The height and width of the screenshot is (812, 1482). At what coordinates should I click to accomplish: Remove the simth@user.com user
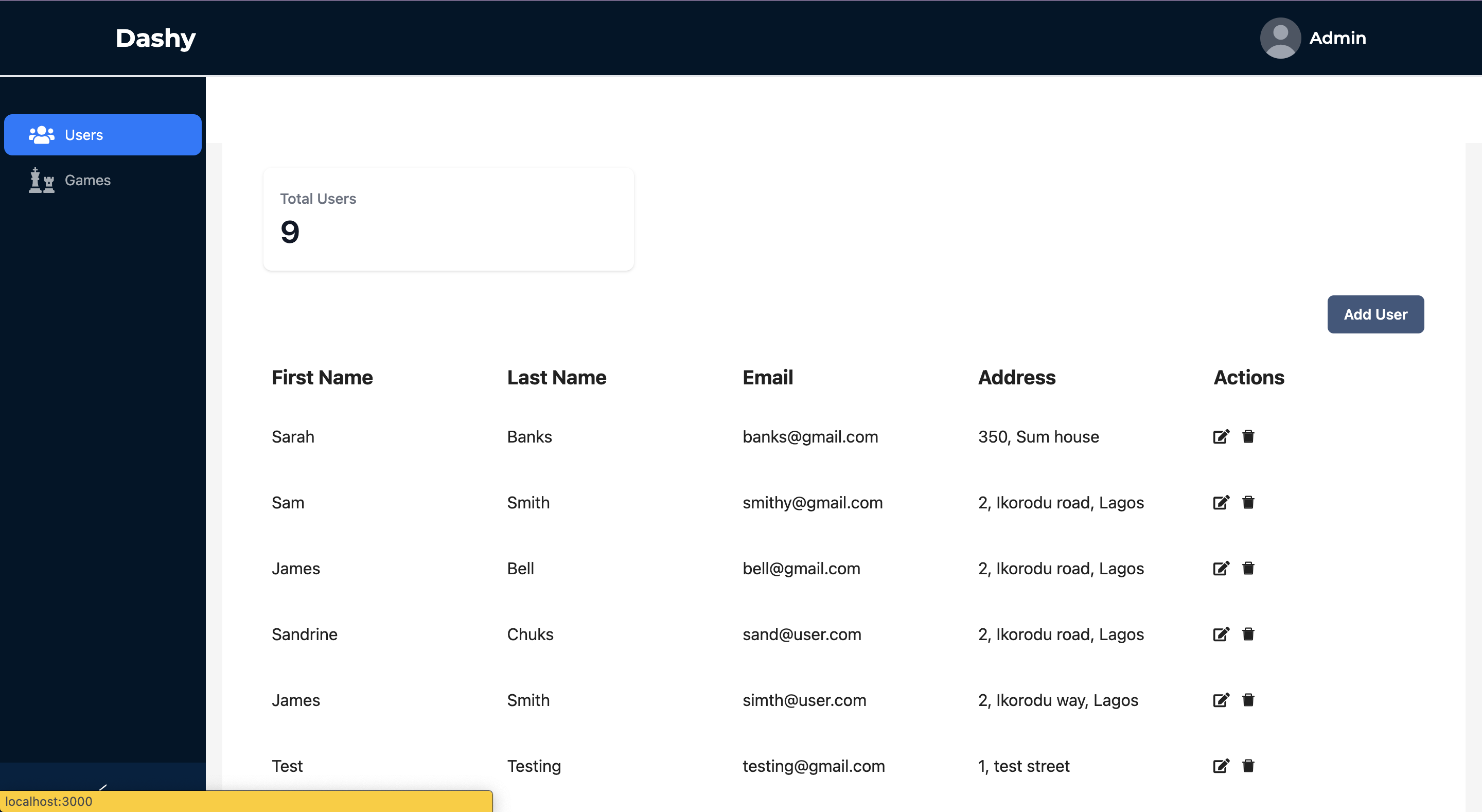point(1248,700)
